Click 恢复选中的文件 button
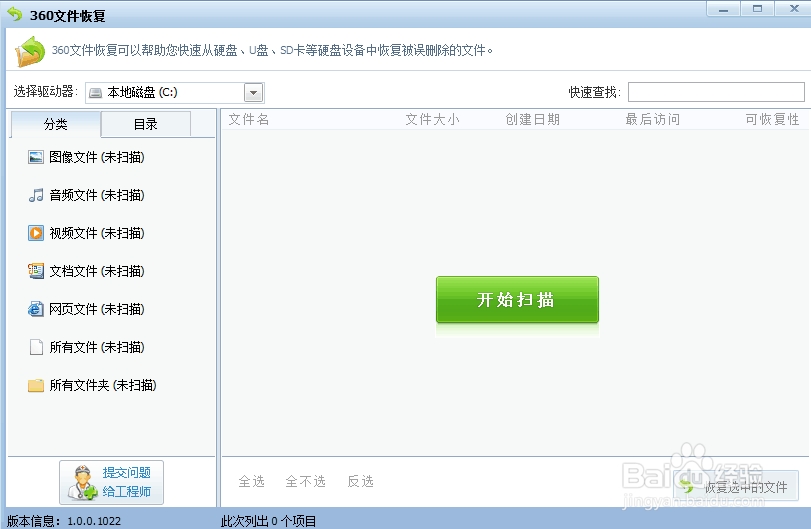 (x=736, y=487)
